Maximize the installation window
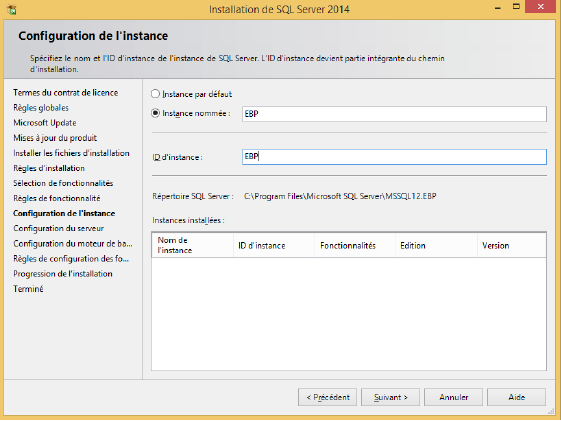The height and width of the screenshot is (421, 561). click(x=516, y=7)
